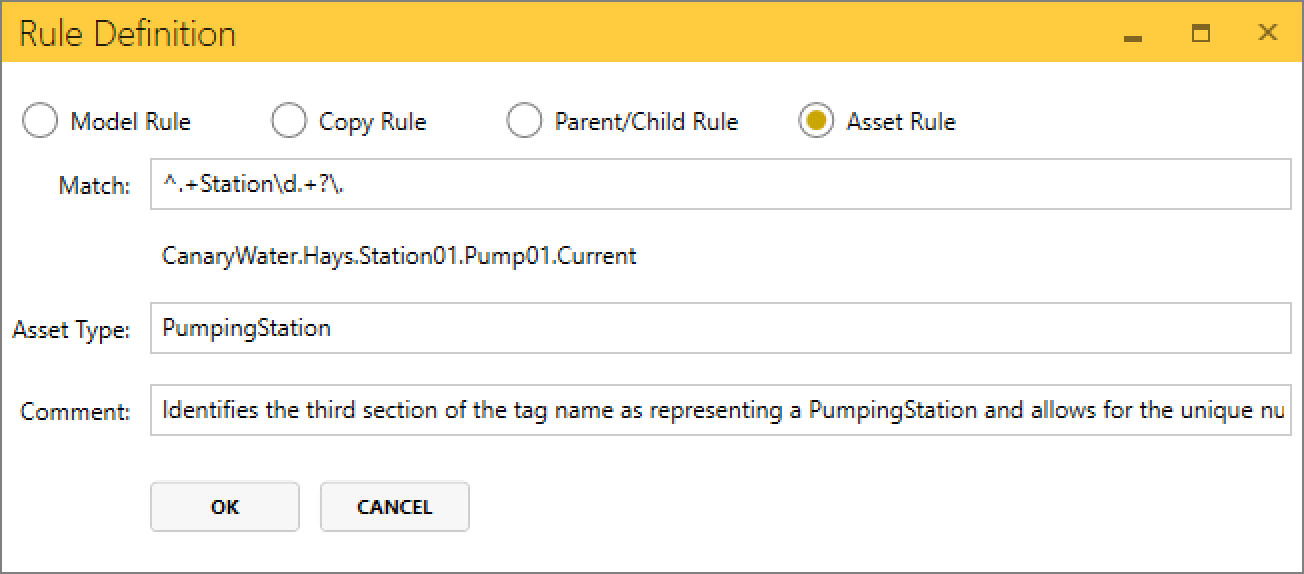This screenshot has height=574, width=1304.
Task: Click the "Copy Rule" label text
Action: click(x=372, y=122)
